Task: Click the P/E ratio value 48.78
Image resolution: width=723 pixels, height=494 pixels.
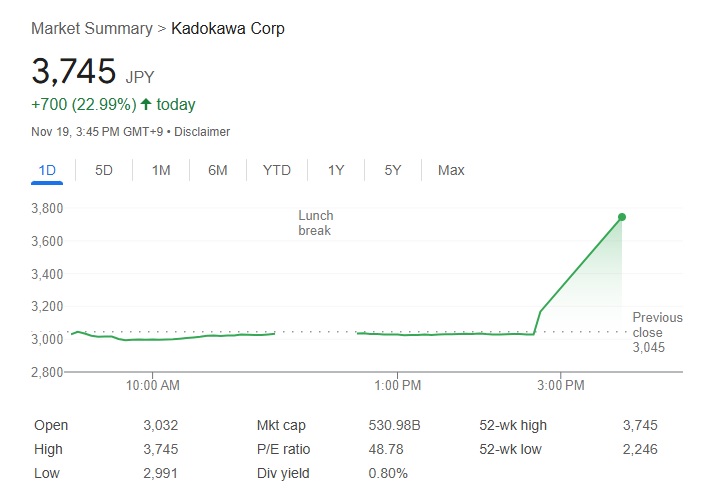Action: (x=386, y=449)
